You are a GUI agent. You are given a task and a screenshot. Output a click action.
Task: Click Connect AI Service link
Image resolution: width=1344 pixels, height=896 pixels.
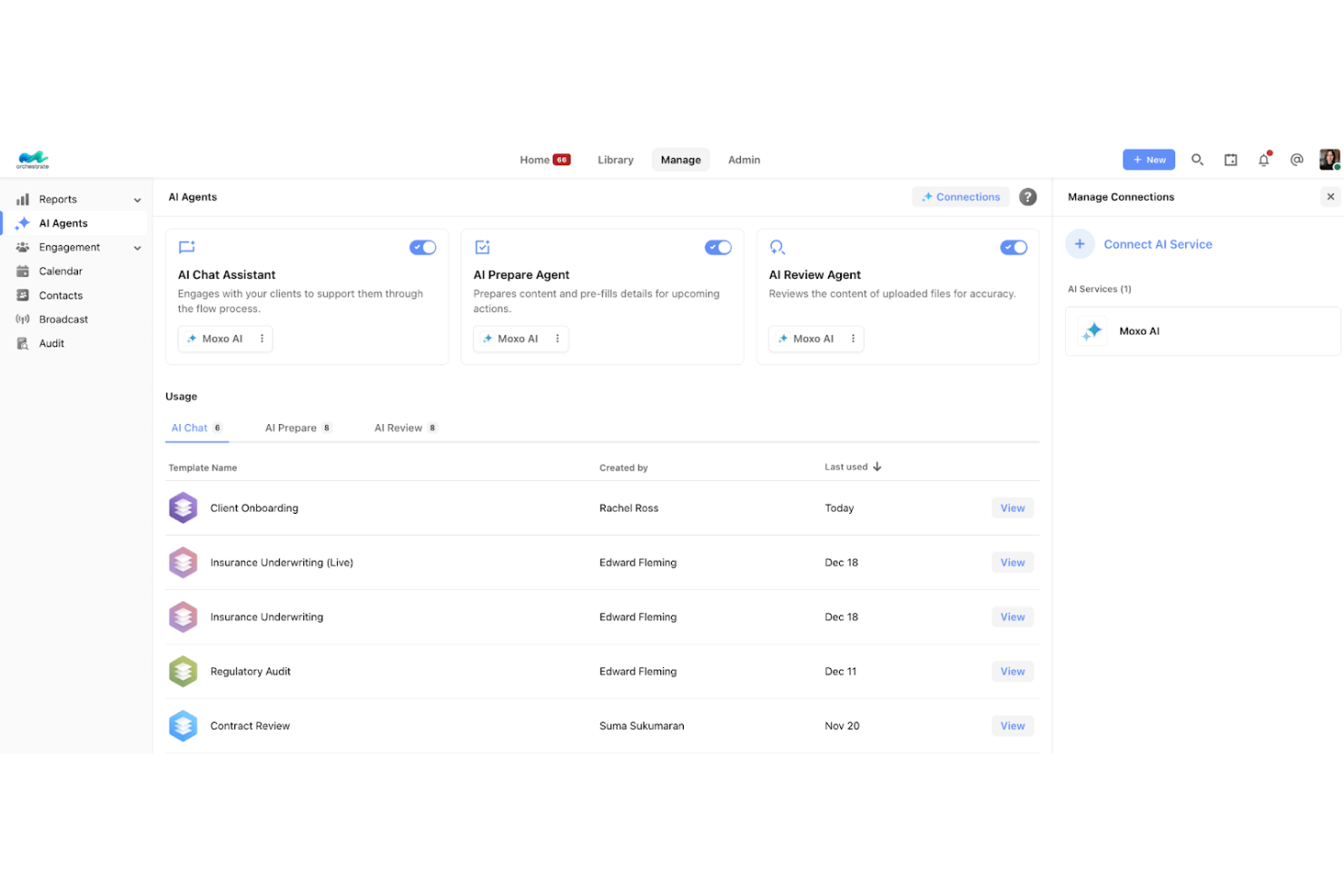pos(1158,244)
